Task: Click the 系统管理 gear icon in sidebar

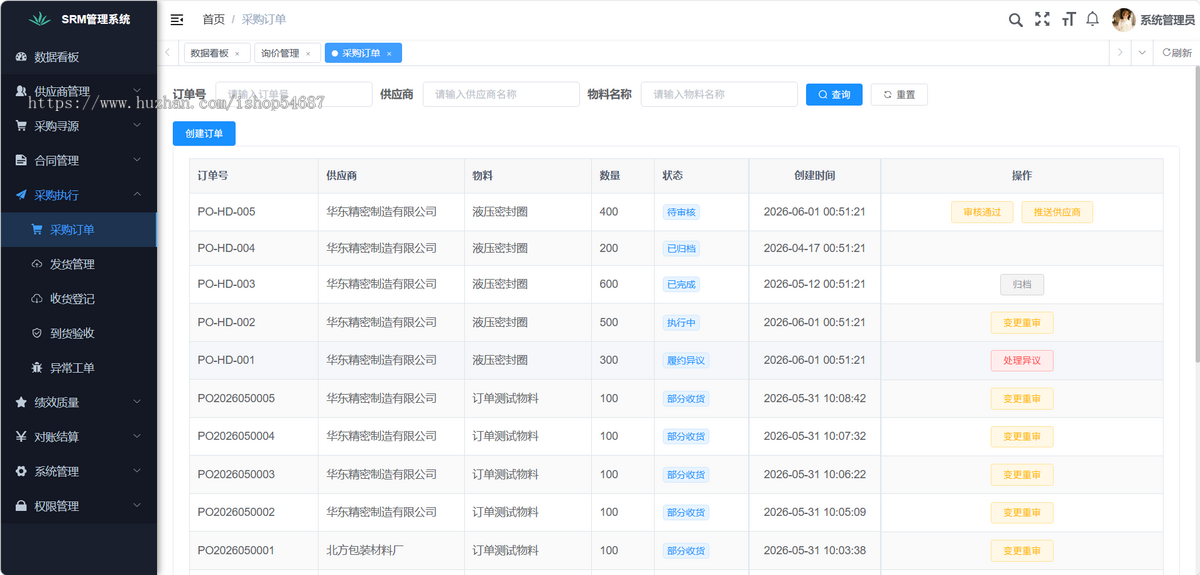Action: [x=22, y=471]
